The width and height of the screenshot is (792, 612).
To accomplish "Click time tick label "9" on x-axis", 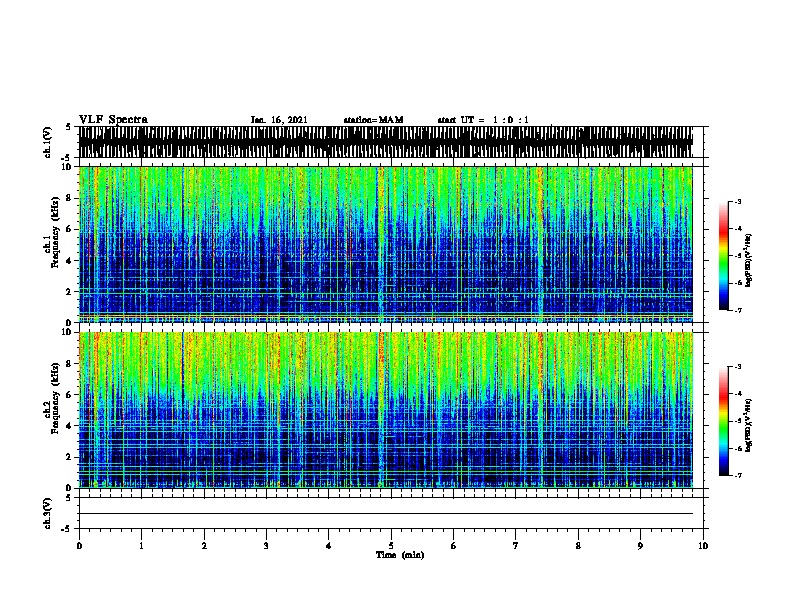I will point(640,546).
